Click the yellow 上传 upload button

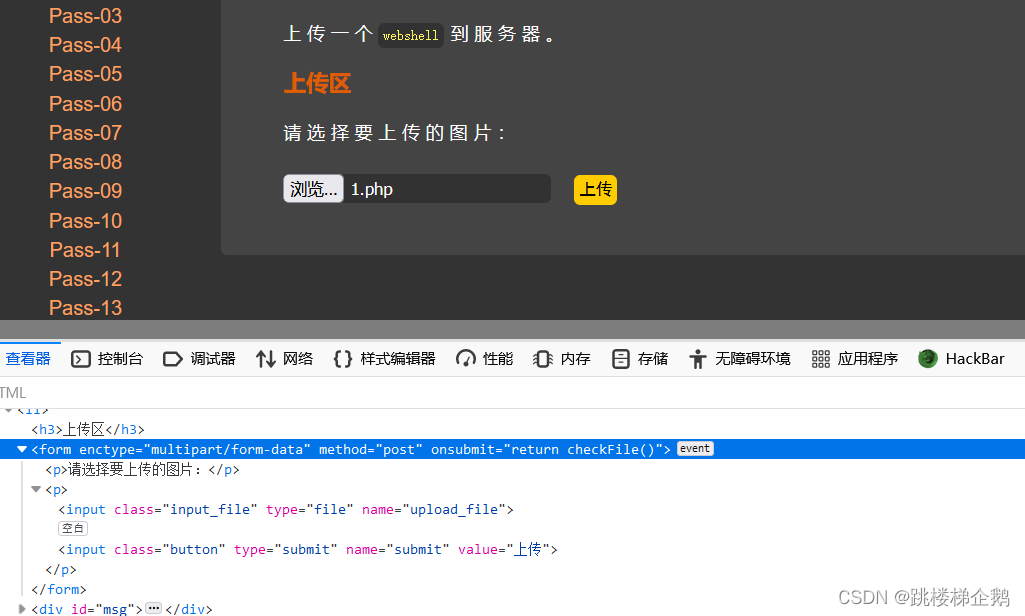[595, 189]
